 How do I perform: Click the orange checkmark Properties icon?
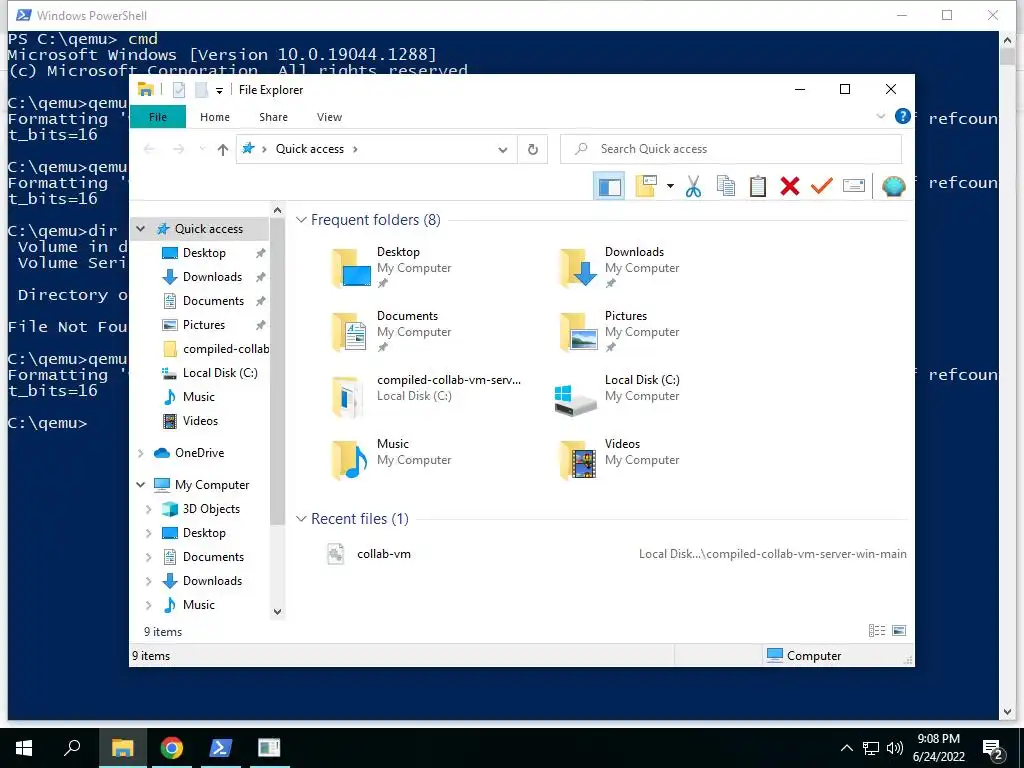[822, 186]
